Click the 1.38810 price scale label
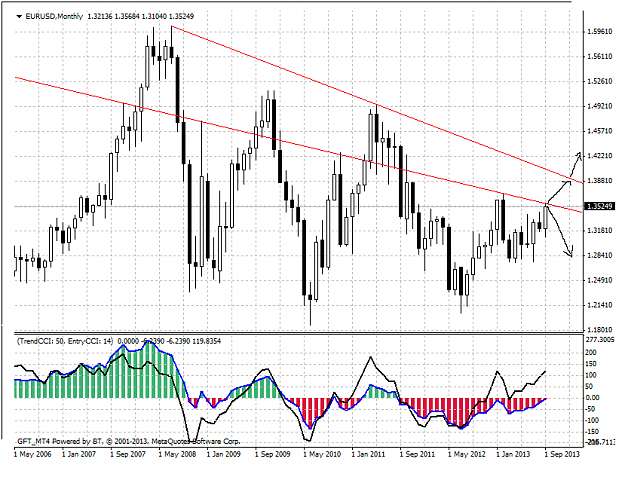Screen dimensions: 625x480 (600, 181)
